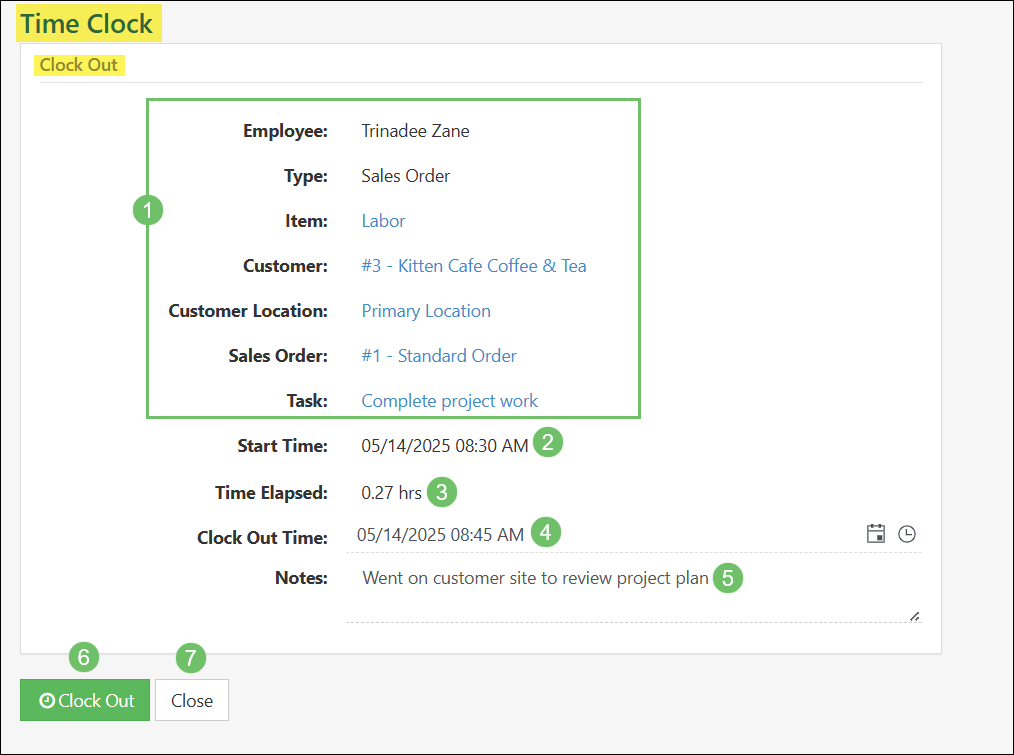Grab the Notes textarea resize handle
The height and width of the screenshot is (755, 1014).
click(x=914, y=617)
